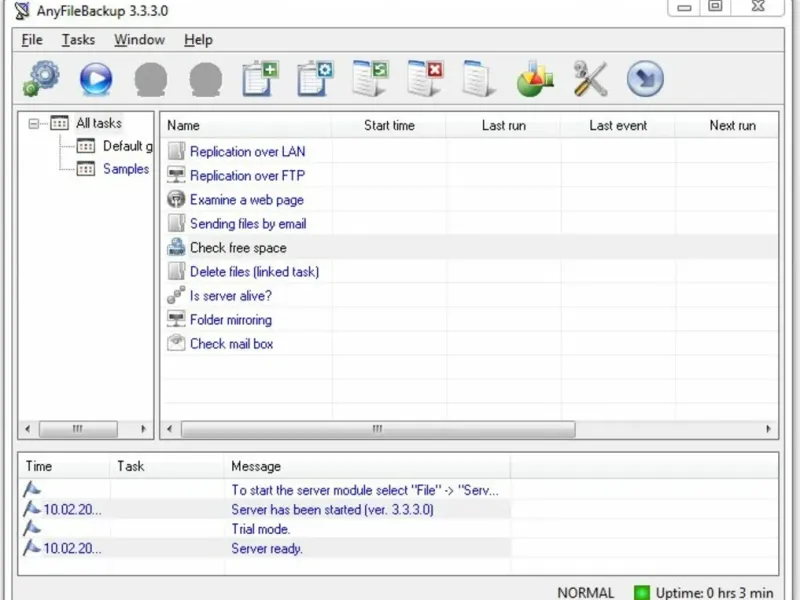Select the 'To start the server module' log message

[x=365, y=490]
